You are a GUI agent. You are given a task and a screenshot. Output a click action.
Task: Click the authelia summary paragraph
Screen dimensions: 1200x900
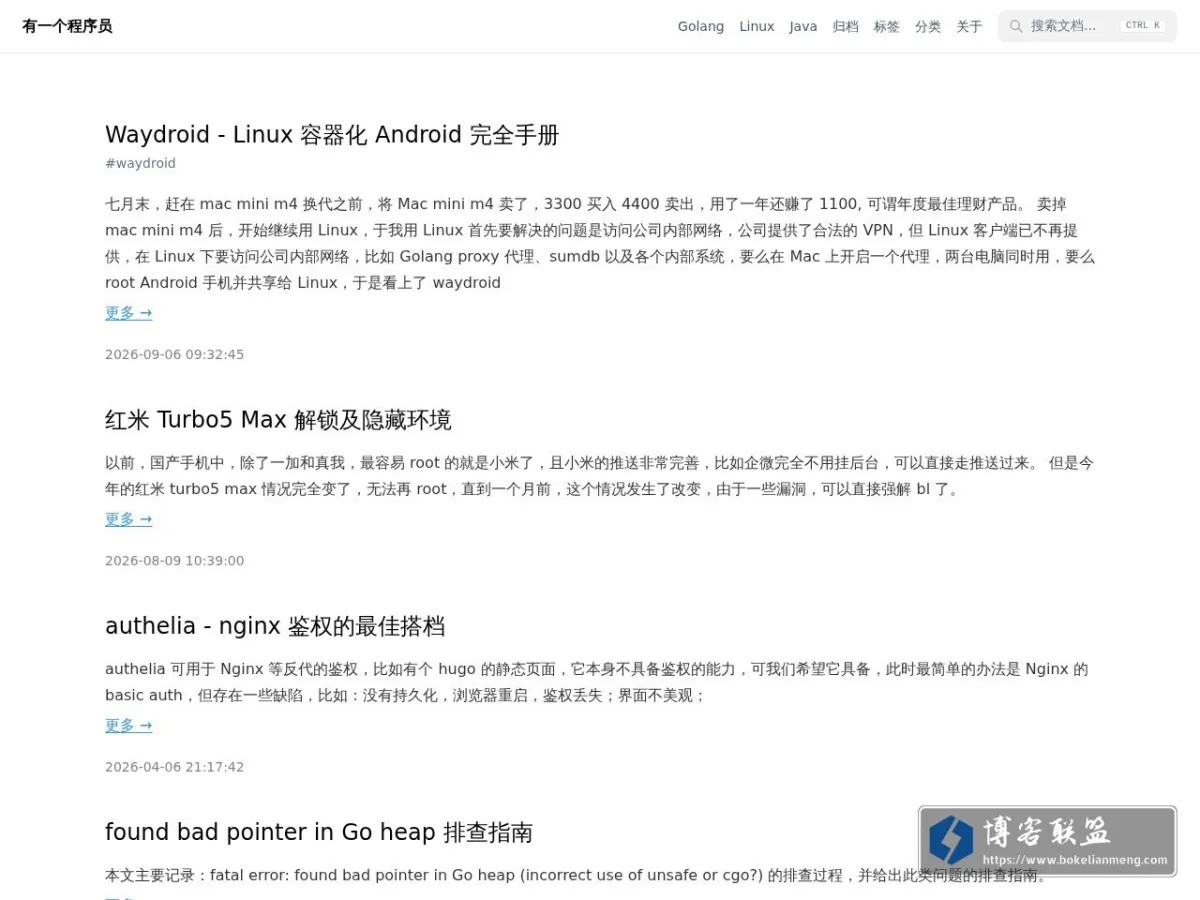tap(597, 682)
